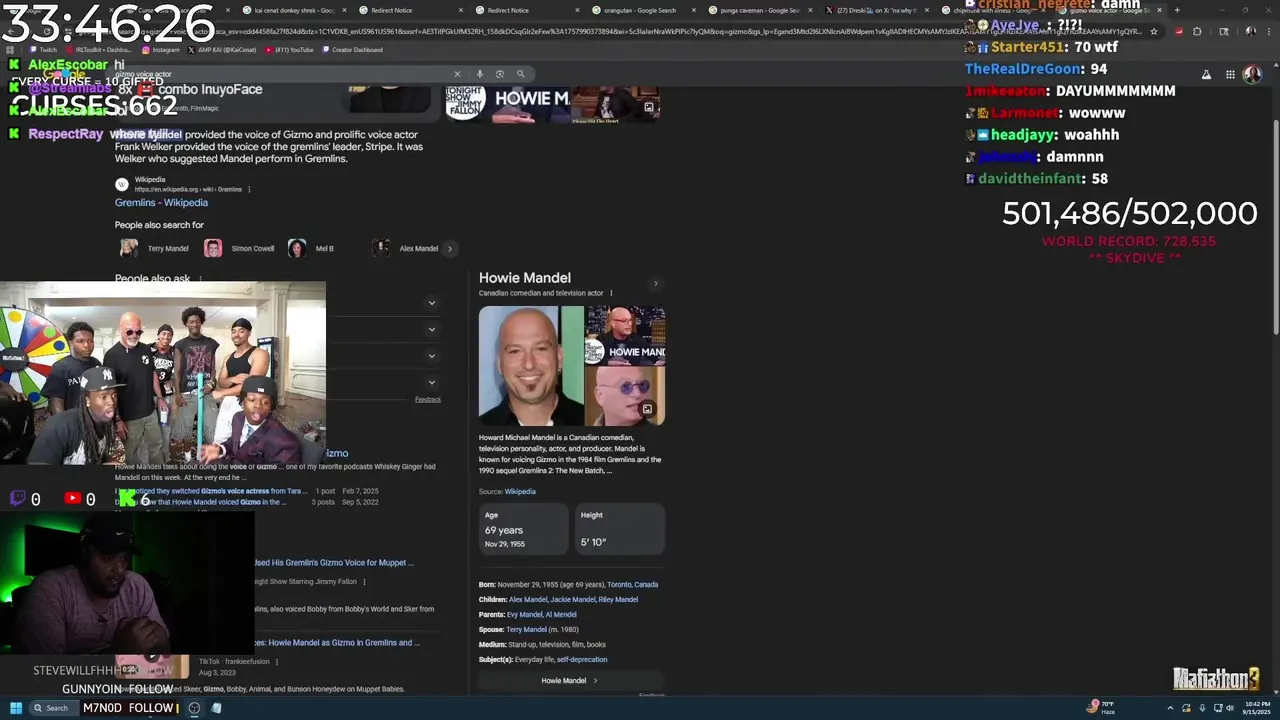Screen dimensions: 1280x720
Task: Open the Alex Mandel children link
Action: coord(528,599)
